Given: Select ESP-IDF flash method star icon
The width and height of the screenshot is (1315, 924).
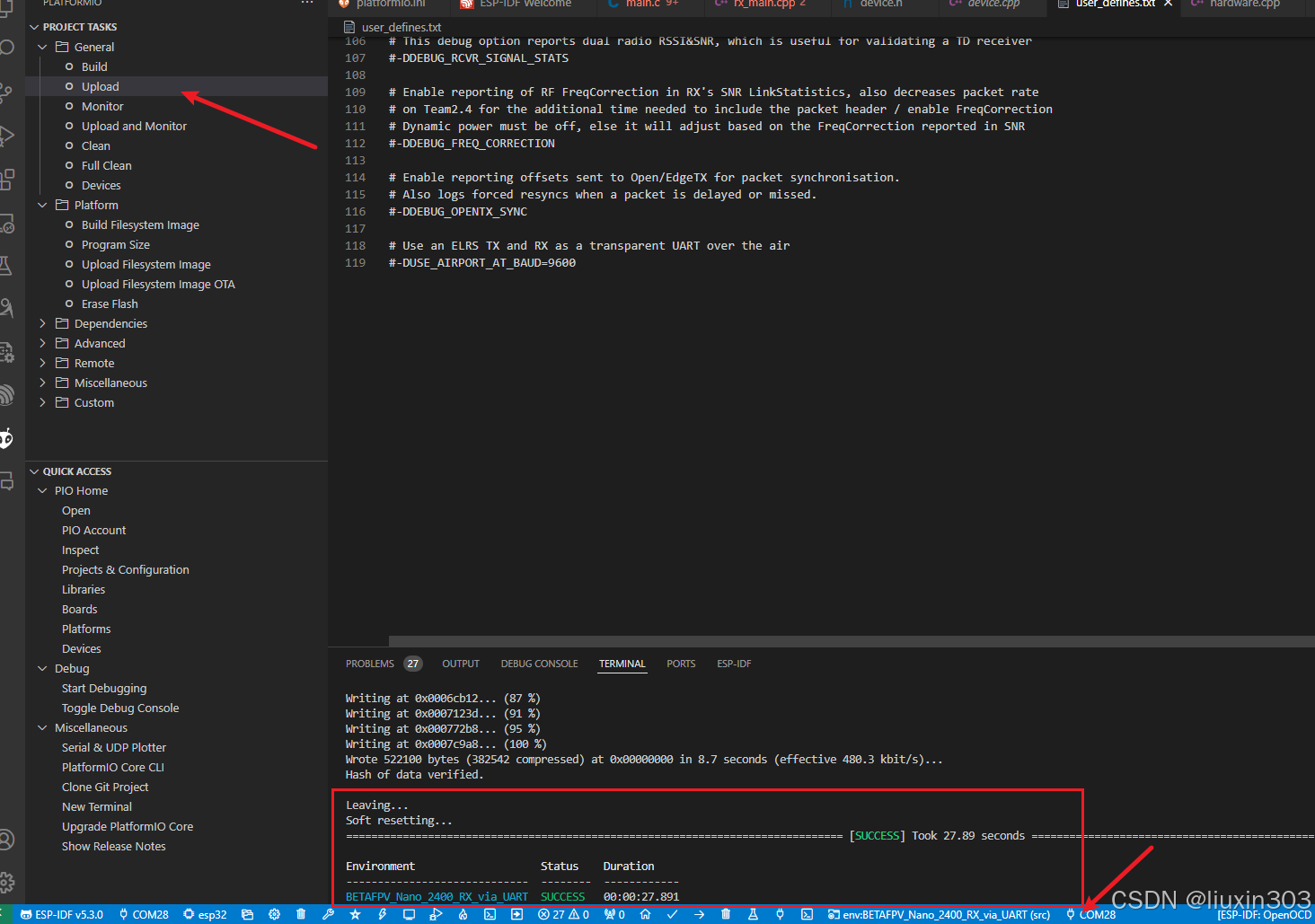Looking at the screenshot, I should click(x=355, y=914).
